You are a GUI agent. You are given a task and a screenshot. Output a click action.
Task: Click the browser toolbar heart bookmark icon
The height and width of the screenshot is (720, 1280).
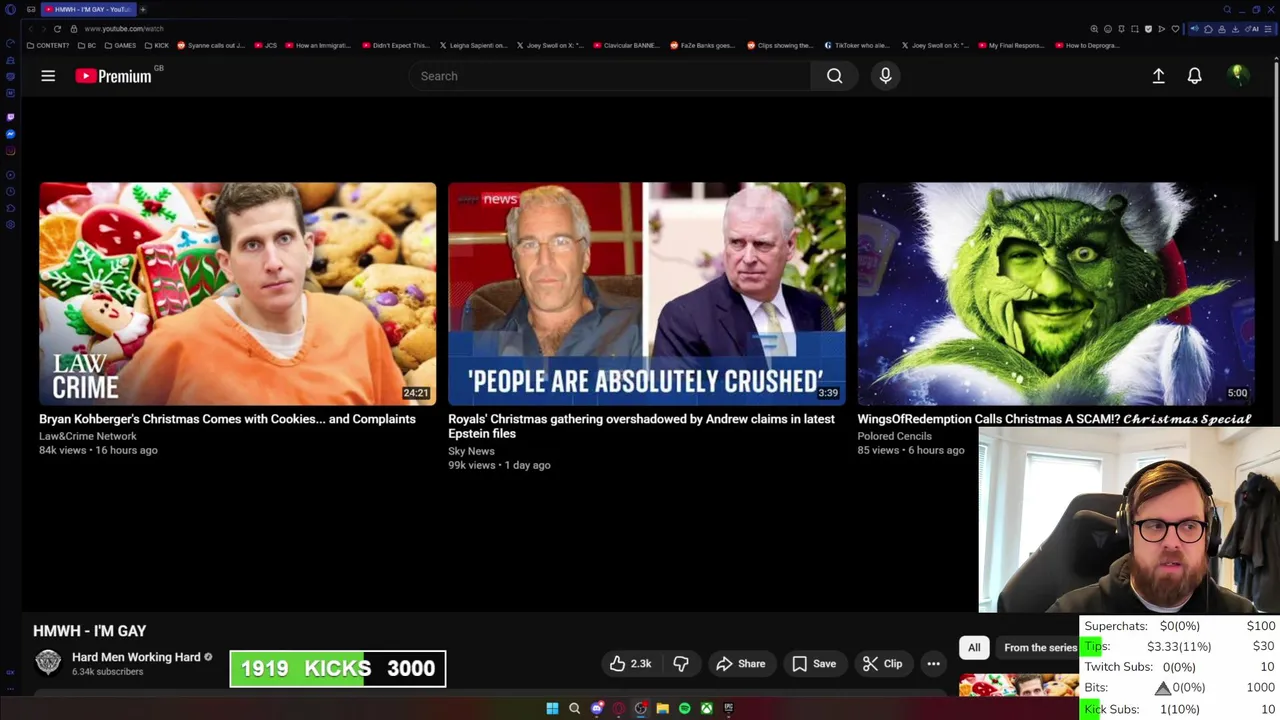1175,29
